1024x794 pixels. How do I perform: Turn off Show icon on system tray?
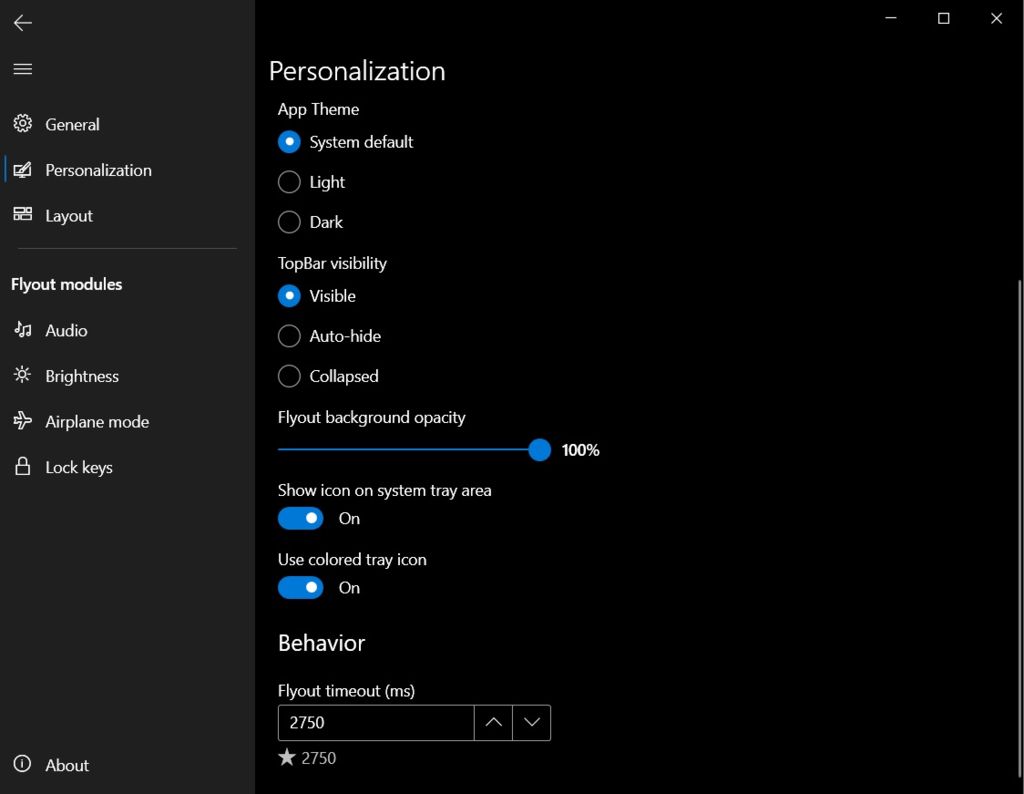pos(300,518)
